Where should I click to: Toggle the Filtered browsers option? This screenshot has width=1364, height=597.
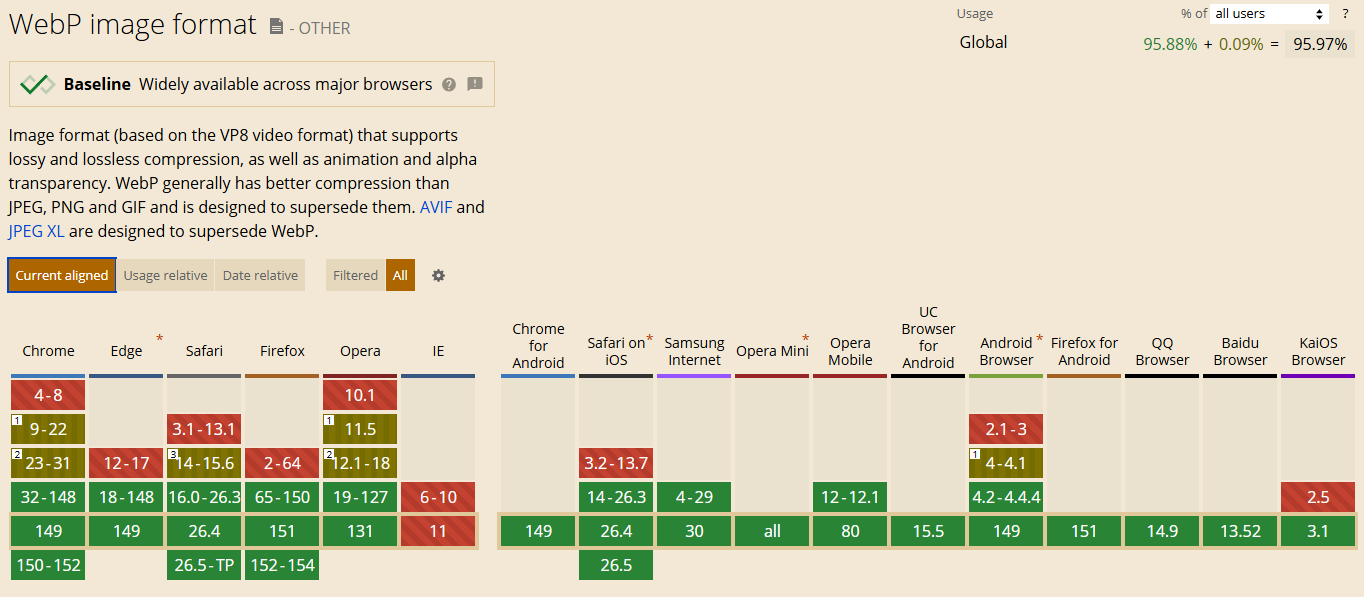coord(356,275)
